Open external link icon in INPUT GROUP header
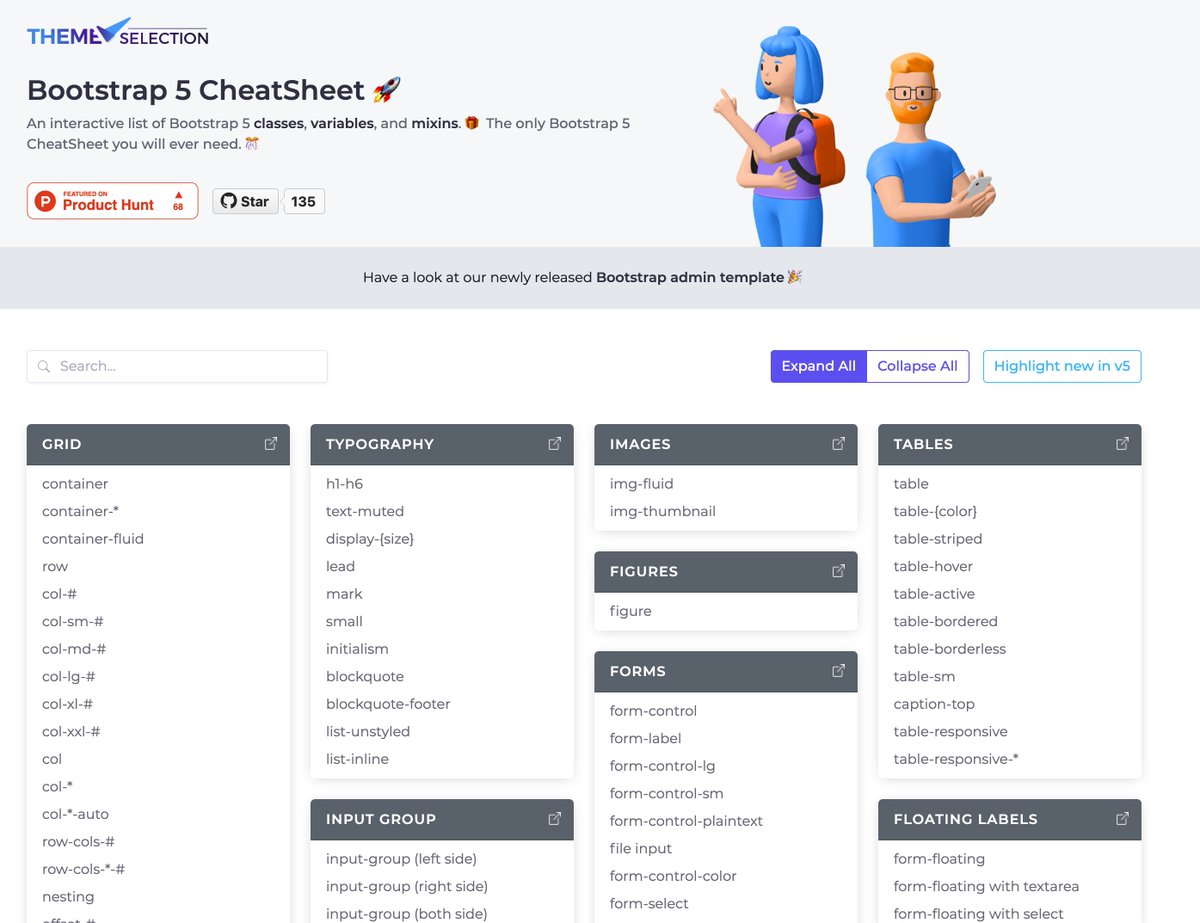Viewport: 1200px width, 923px height. pos(555,818)
